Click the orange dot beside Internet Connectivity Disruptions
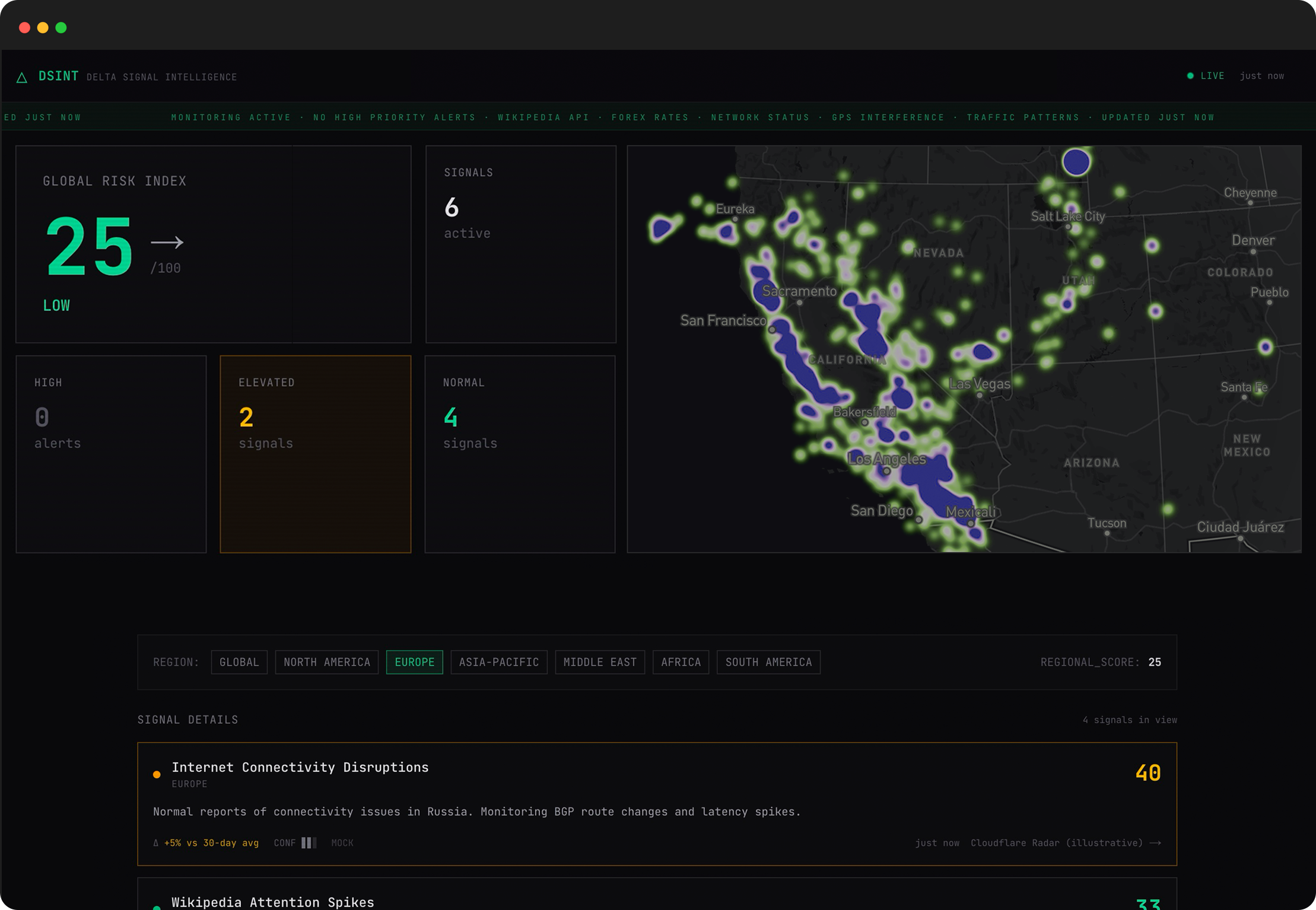The width and height of the screenshot is (1316, 910). (x=157, y=774)
